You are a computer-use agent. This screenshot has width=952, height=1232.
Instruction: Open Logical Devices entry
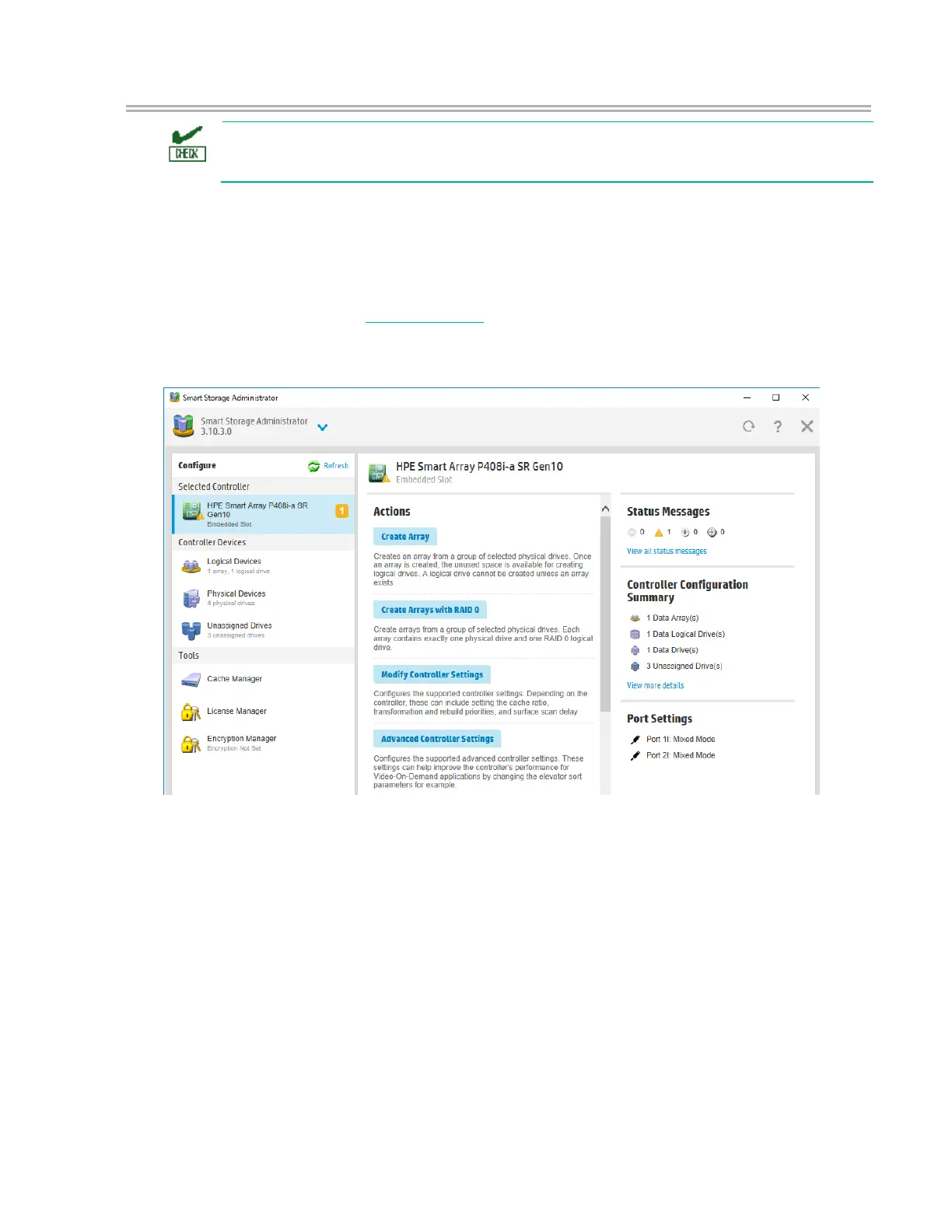click(264, 565)
